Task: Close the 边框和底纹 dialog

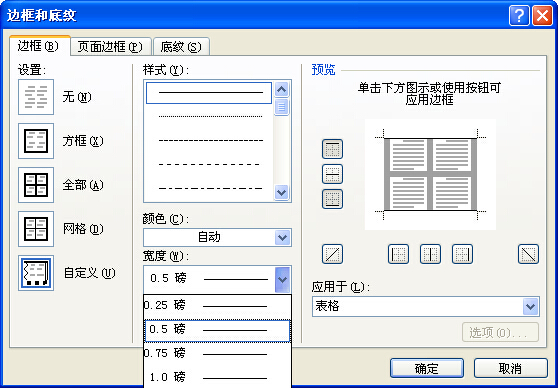Action: 542,16
